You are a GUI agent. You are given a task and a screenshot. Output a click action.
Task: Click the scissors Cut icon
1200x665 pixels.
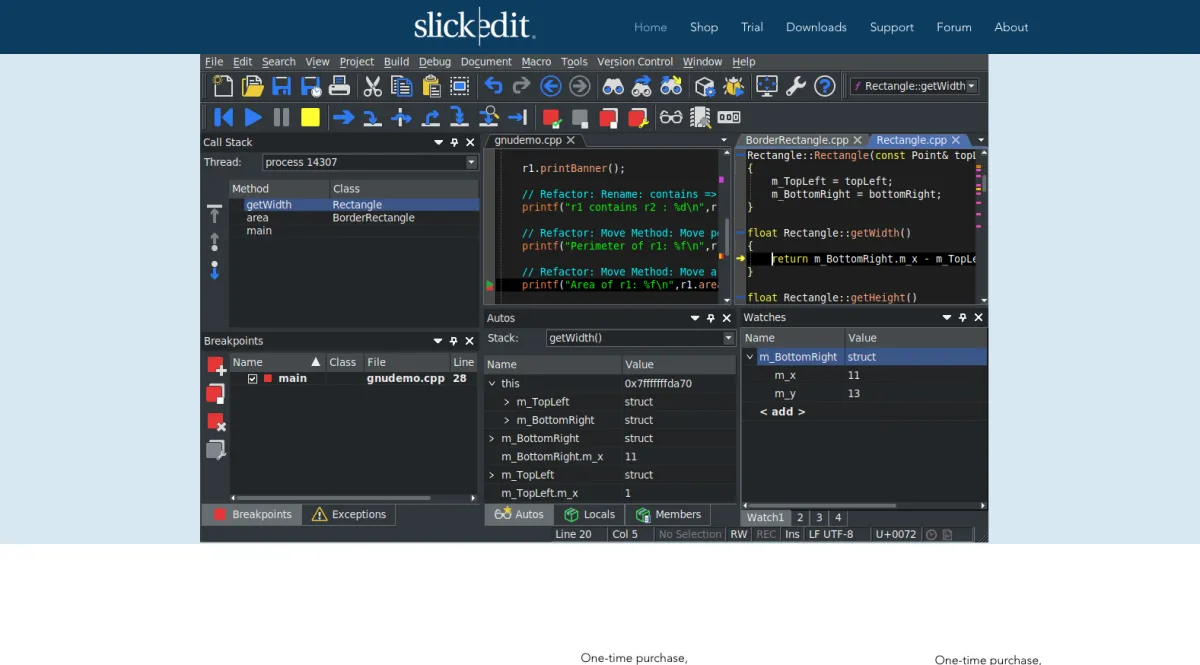(372, 86)
